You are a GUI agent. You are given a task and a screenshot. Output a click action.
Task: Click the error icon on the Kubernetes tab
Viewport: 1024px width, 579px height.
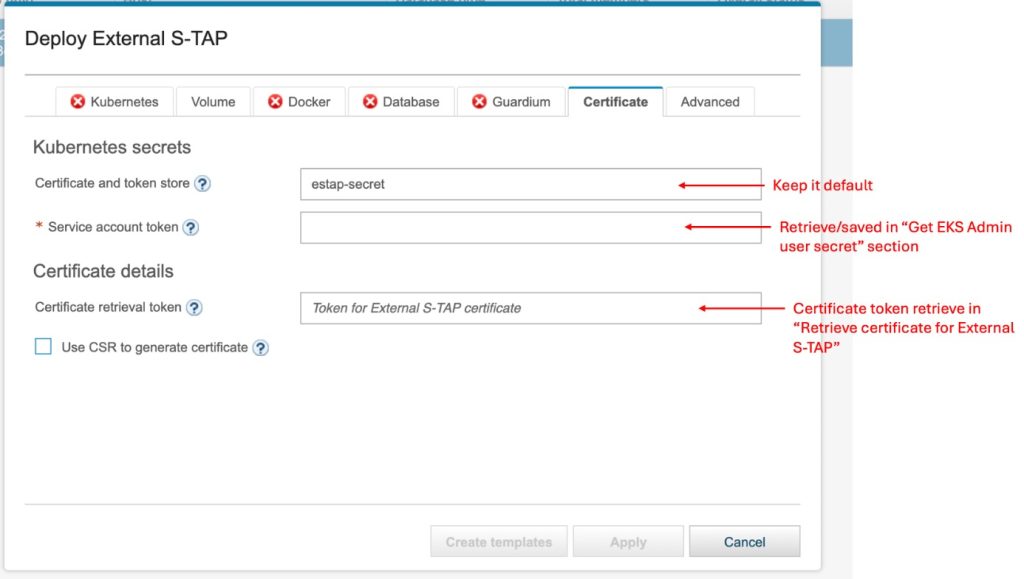(x=78, y=102)
